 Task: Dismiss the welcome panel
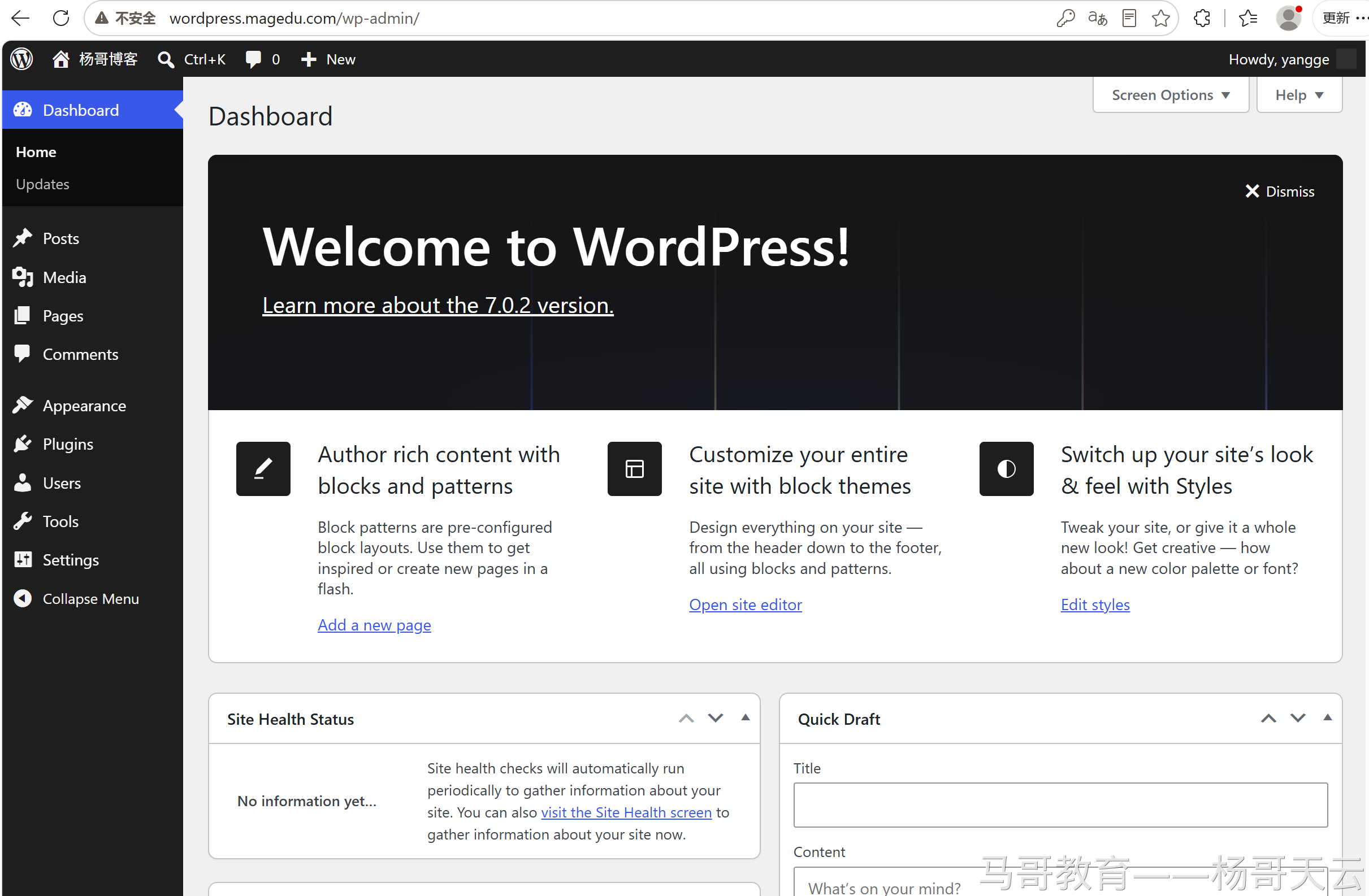pyautogui.click(x=1279, y=192)
